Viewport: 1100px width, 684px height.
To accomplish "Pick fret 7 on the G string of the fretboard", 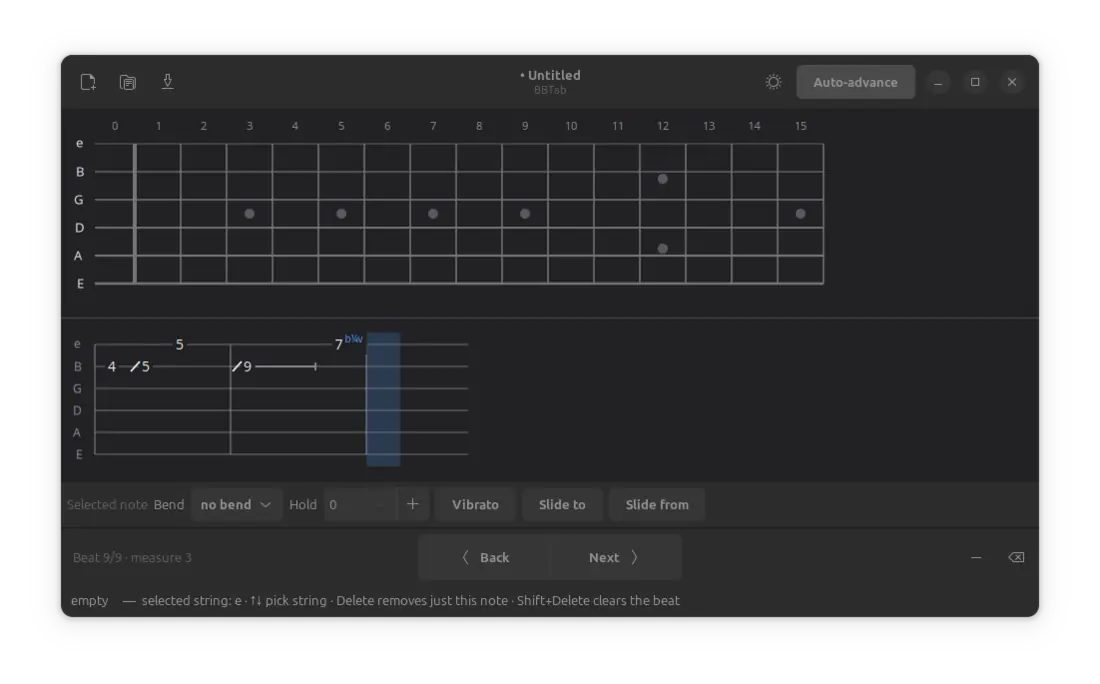I will click(x=433, y=200).
